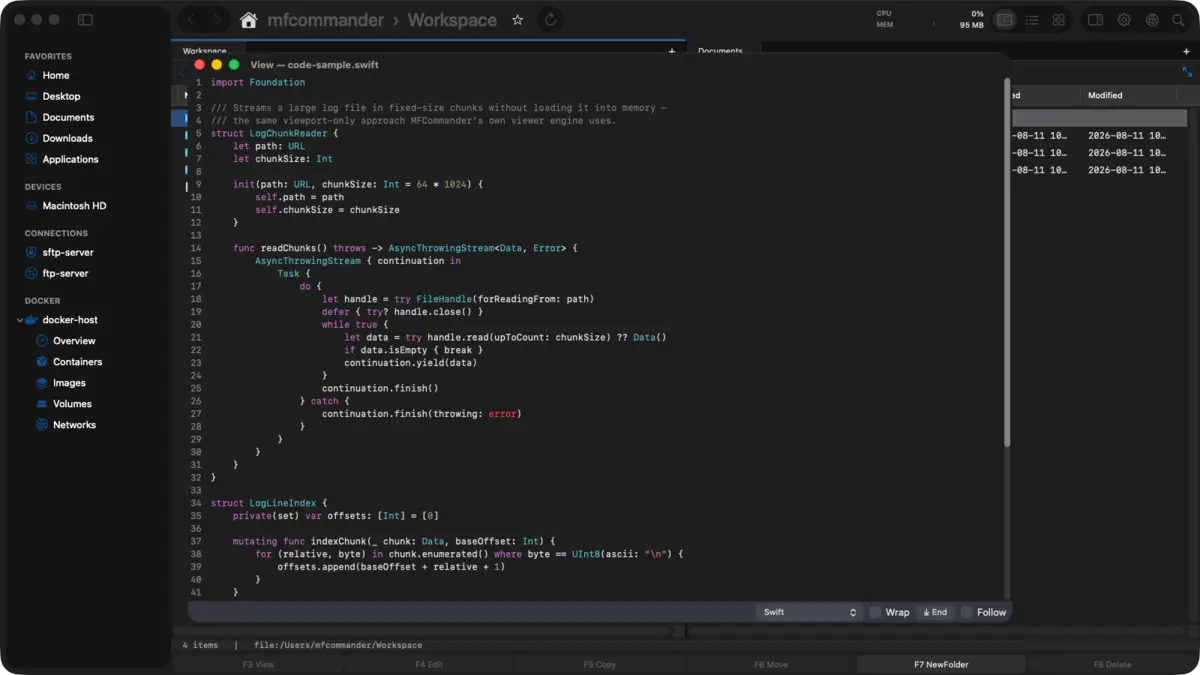Viewport: 1200px width, 675px height.
Task: Select Macintosh HD device
Action: 74,206
